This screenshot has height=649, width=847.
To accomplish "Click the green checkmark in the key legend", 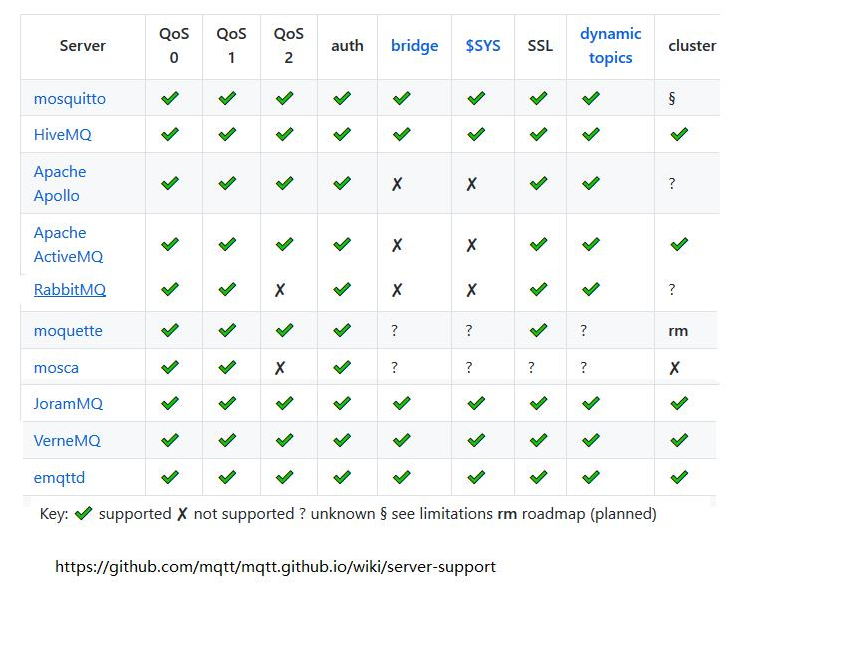I will coord(83,514).
